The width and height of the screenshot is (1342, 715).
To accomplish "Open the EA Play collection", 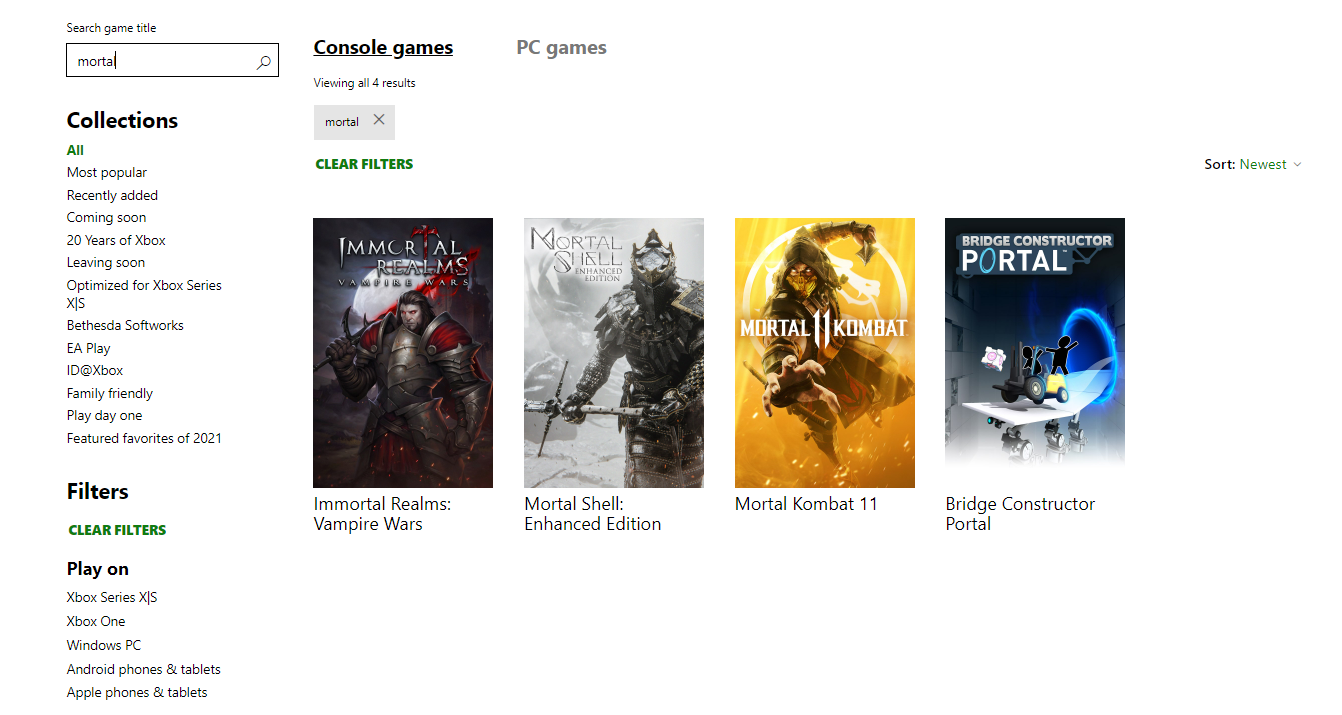I will click(89, 348).
